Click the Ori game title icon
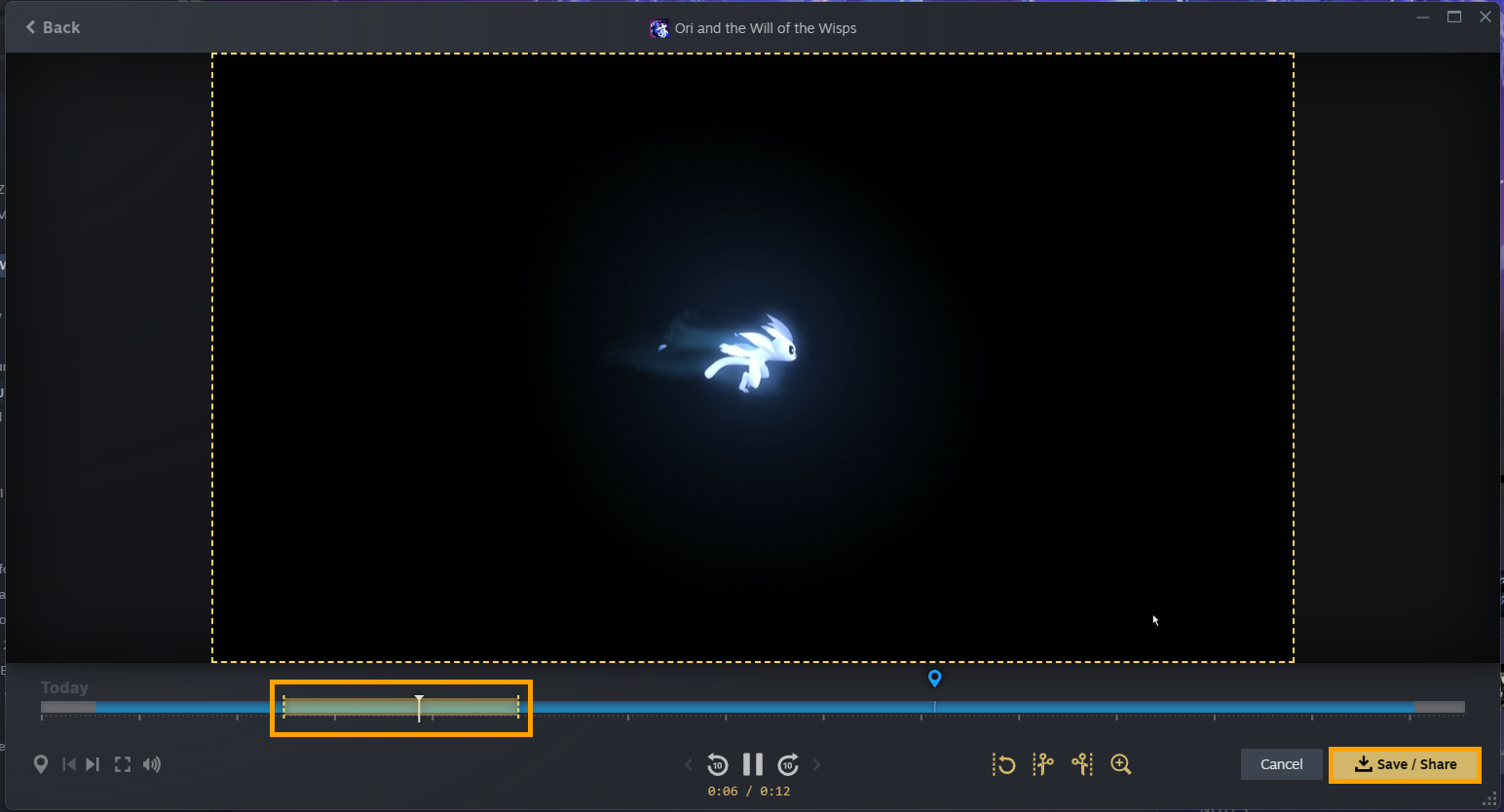 pyautogui.click(x=659, y=28)
